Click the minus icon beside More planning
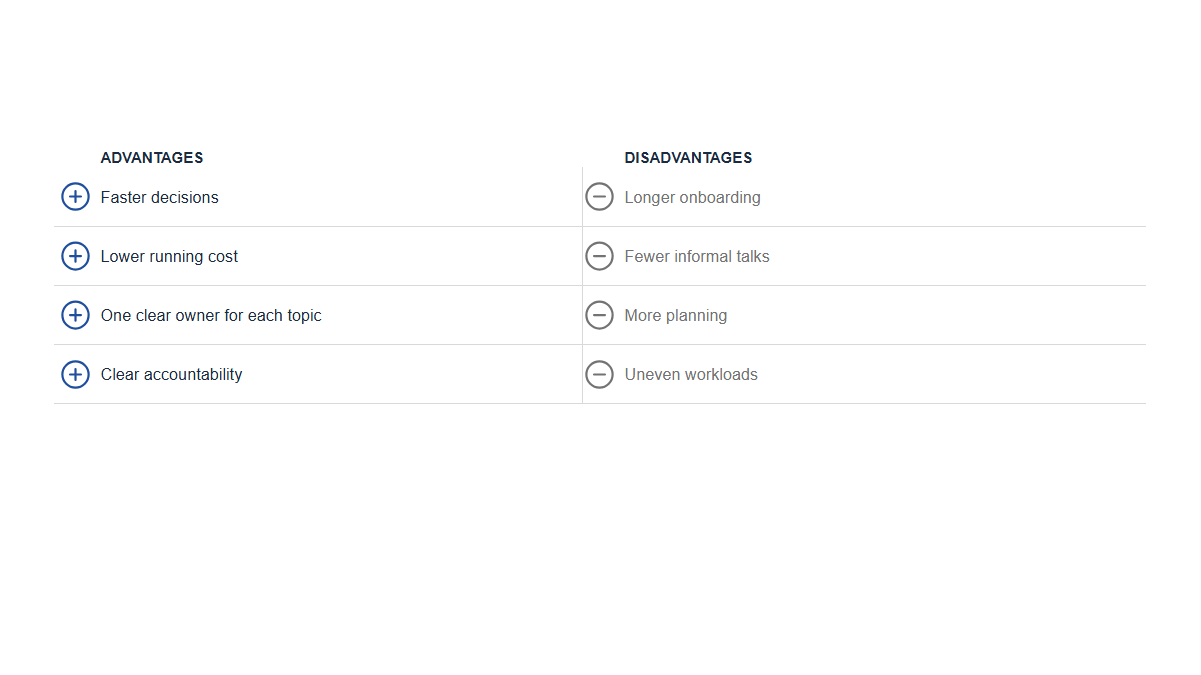 tap(599, 315)
